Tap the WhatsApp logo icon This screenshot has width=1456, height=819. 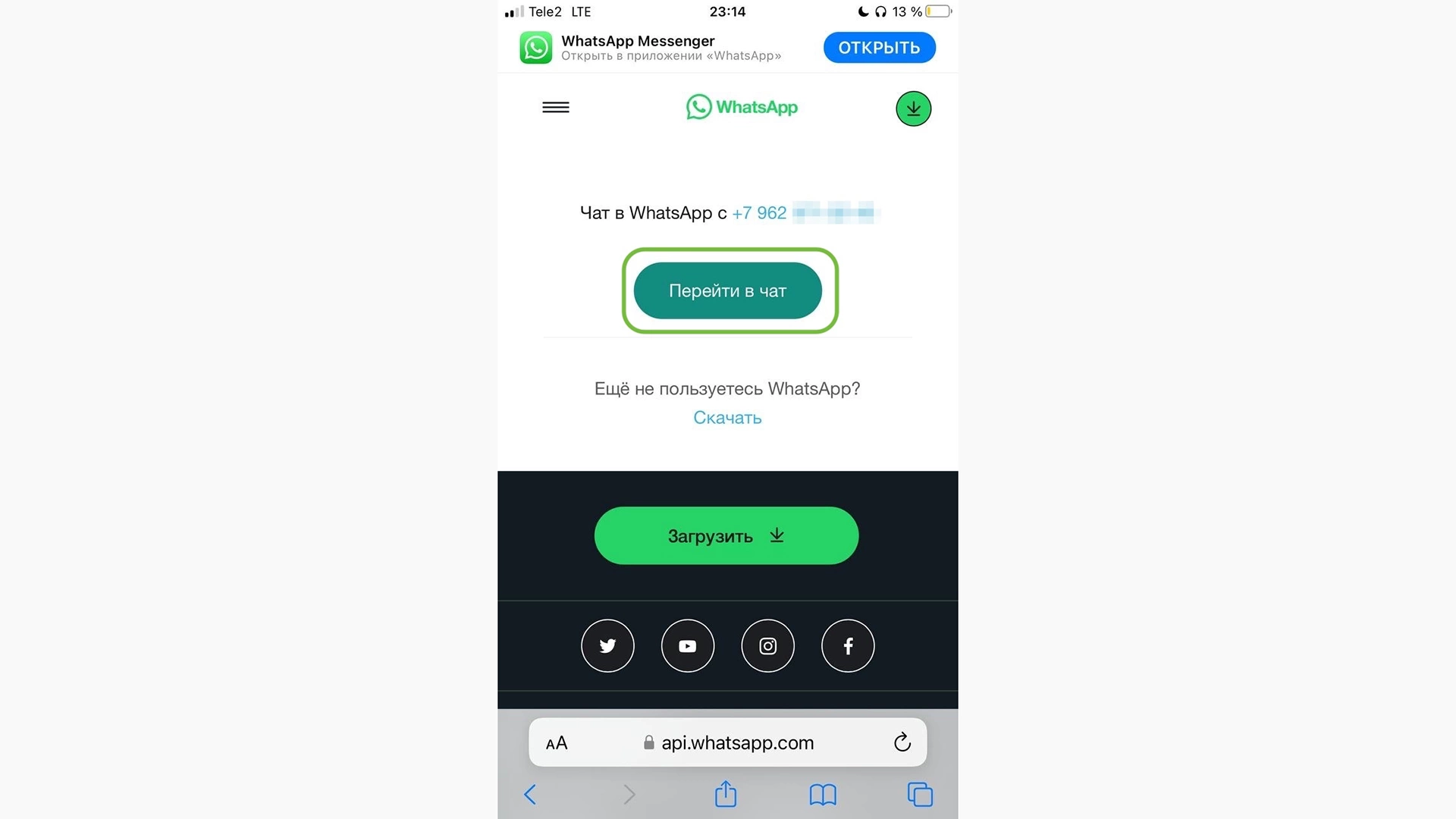point(697,107)
